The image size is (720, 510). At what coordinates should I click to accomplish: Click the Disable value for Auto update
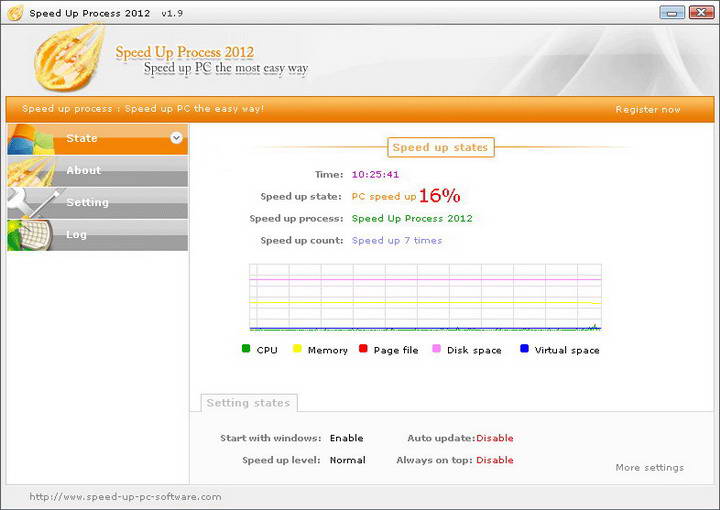[x=495, y=438]
